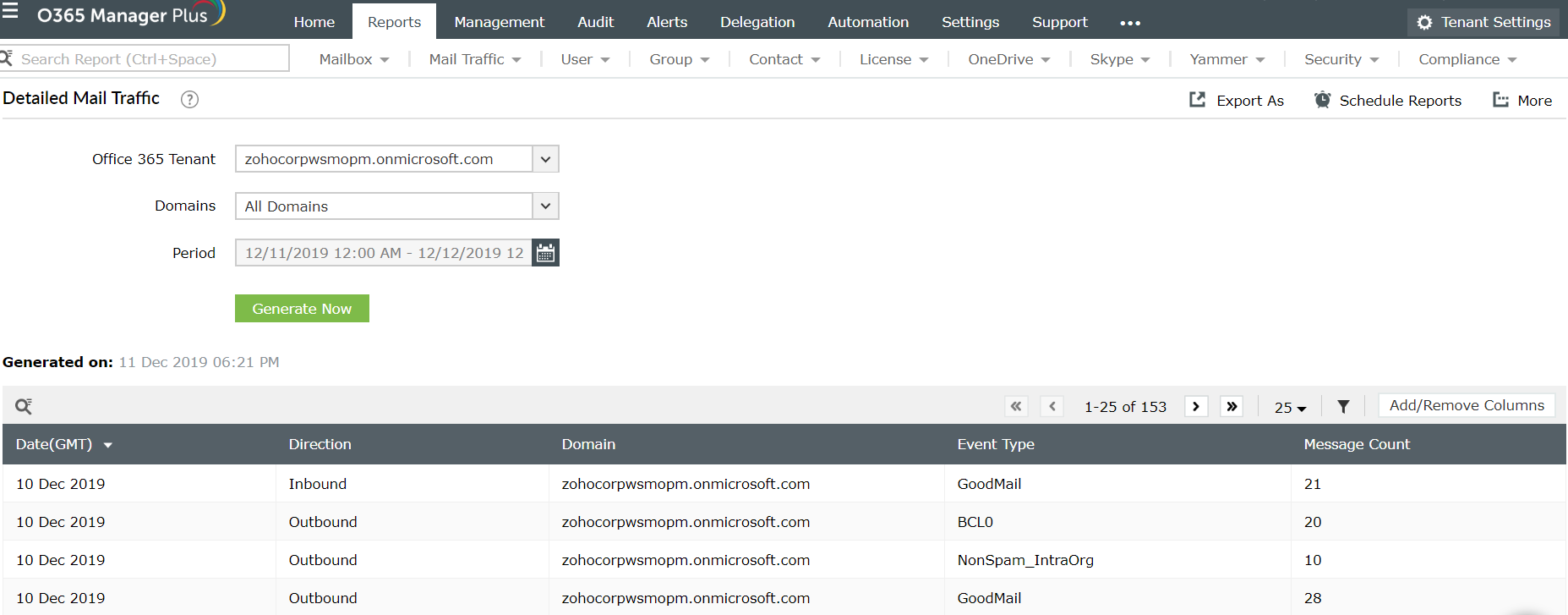Go to next page of results
1568x615 pixels.
[x=1196, y=407]
